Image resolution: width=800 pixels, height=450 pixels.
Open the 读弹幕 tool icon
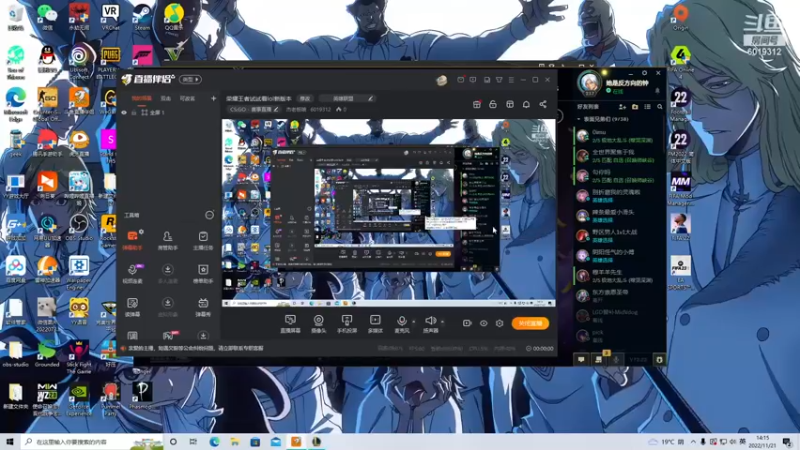tap(132, 307)
